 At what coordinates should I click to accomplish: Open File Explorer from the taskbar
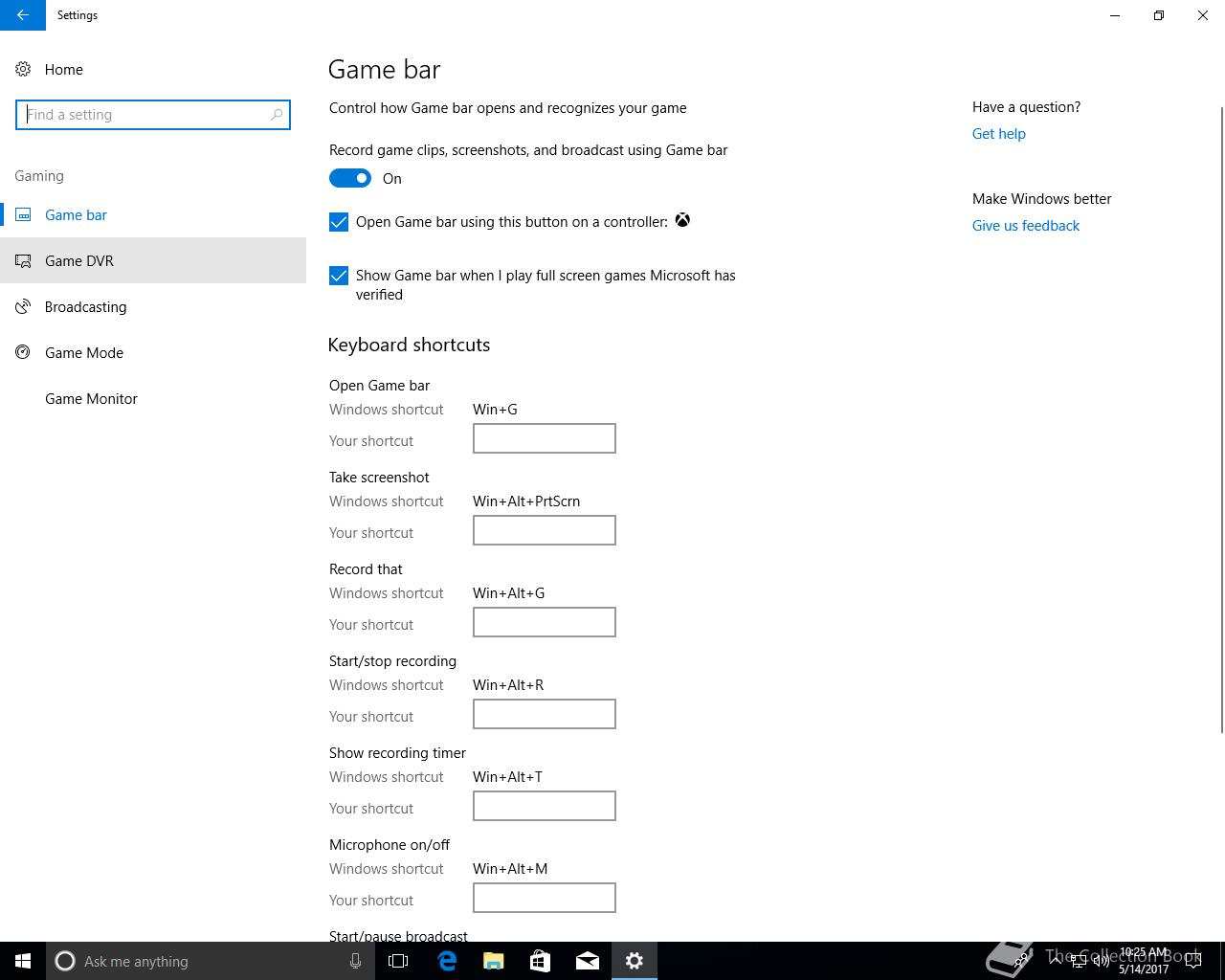493,961
